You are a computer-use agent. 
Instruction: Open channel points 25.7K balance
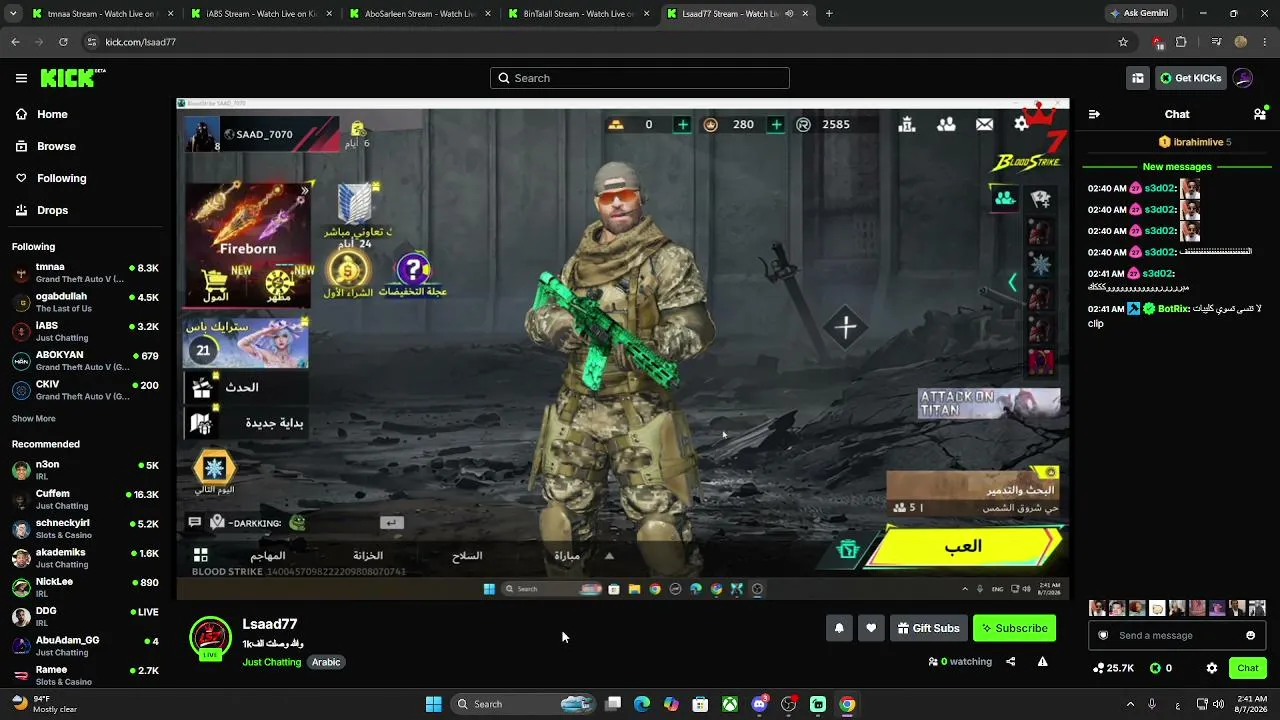(1114, 668)
